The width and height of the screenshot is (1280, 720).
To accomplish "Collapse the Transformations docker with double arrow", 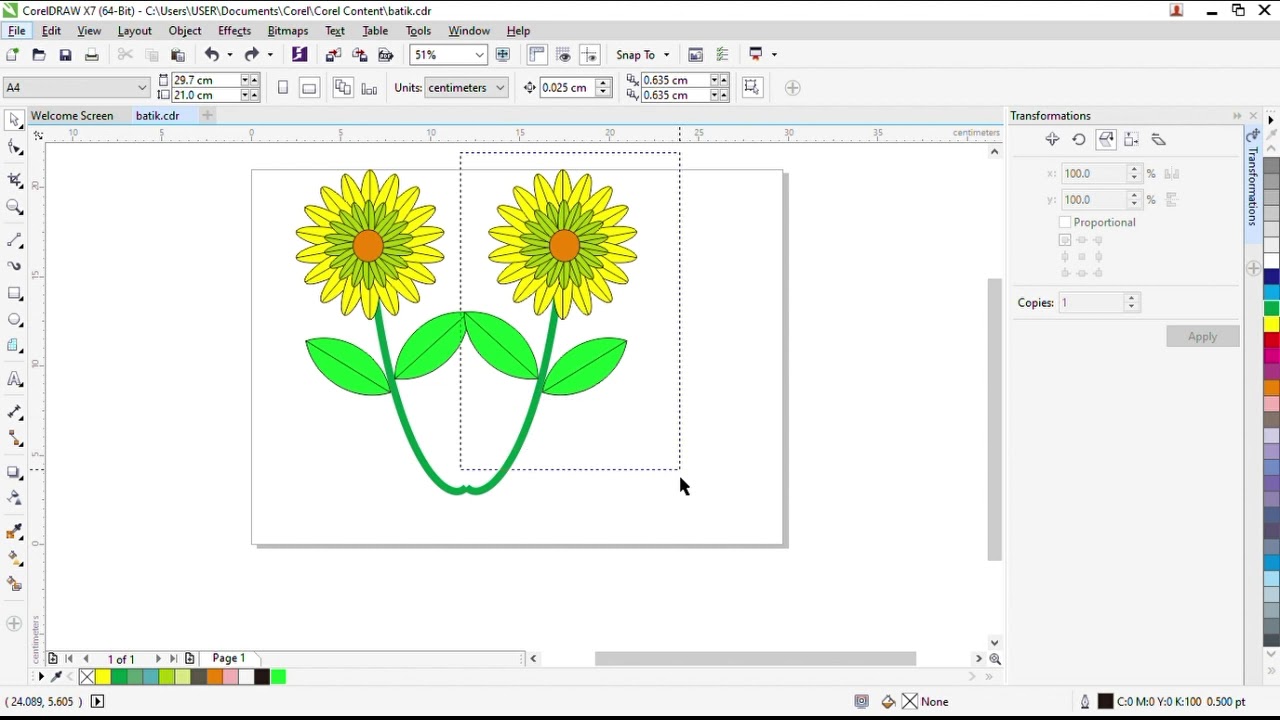I will pyautogui.click(x=1237, y=116).
